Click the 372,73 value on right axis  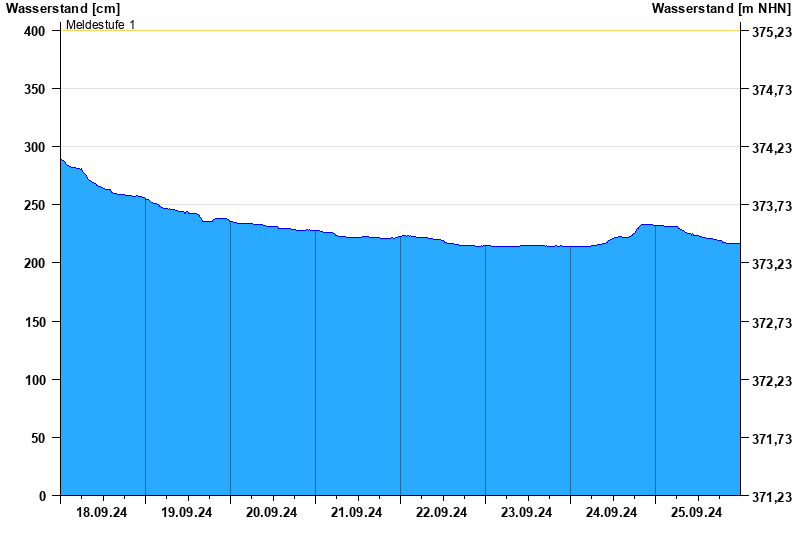coord(771,323)
